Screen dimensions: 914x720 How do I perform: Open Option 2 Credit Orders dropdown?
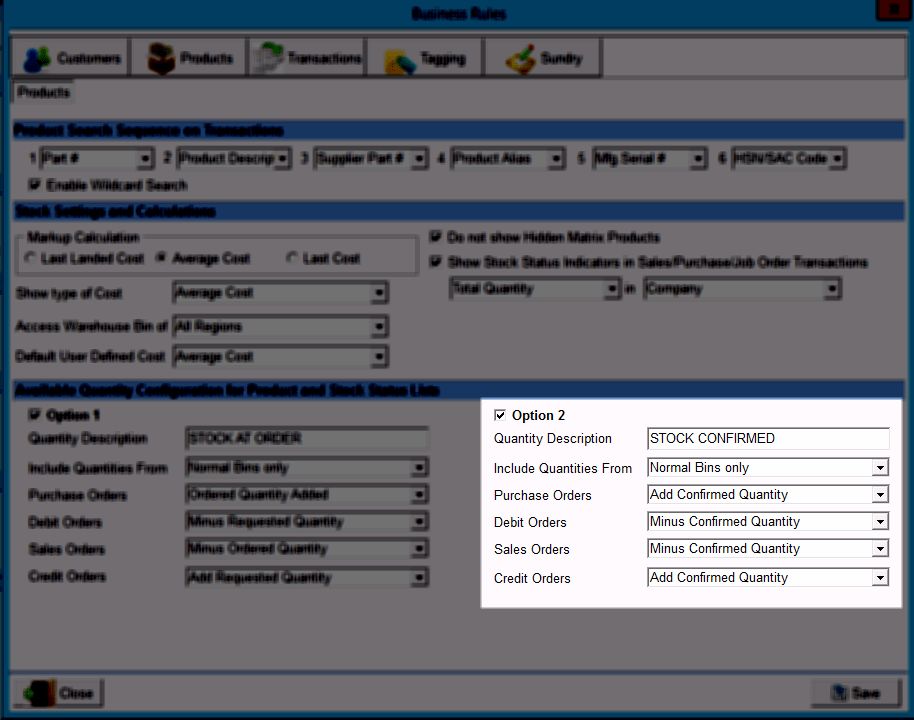(x=880, y=578)
